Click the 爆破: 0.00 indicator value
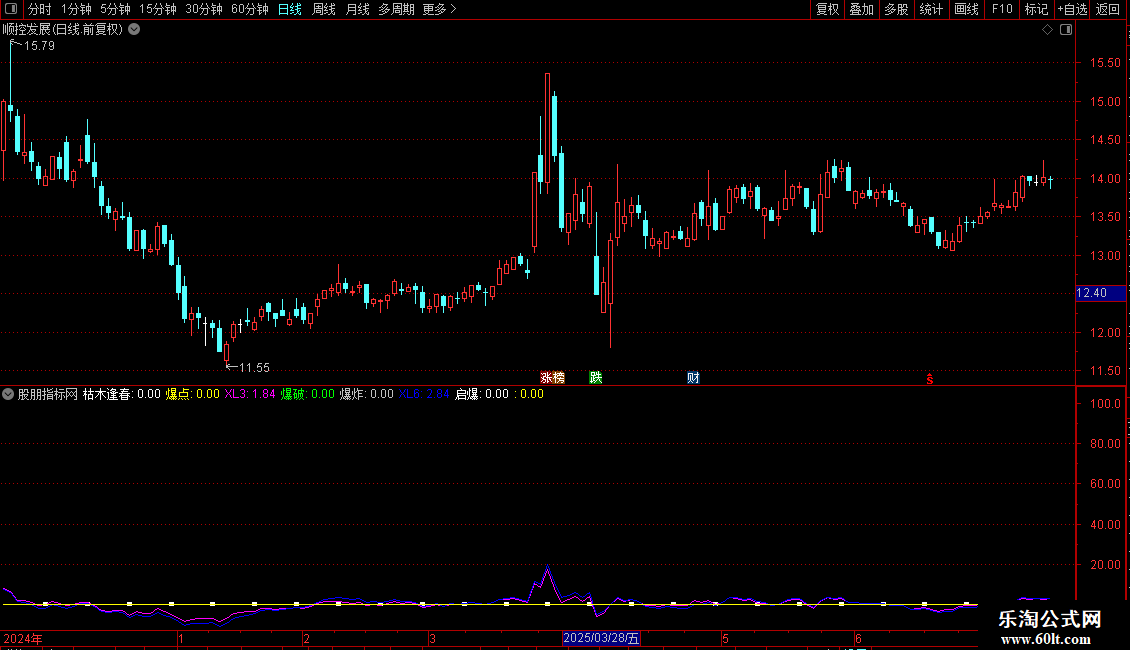The image size is (1130, 650). [x=308, y=394]
